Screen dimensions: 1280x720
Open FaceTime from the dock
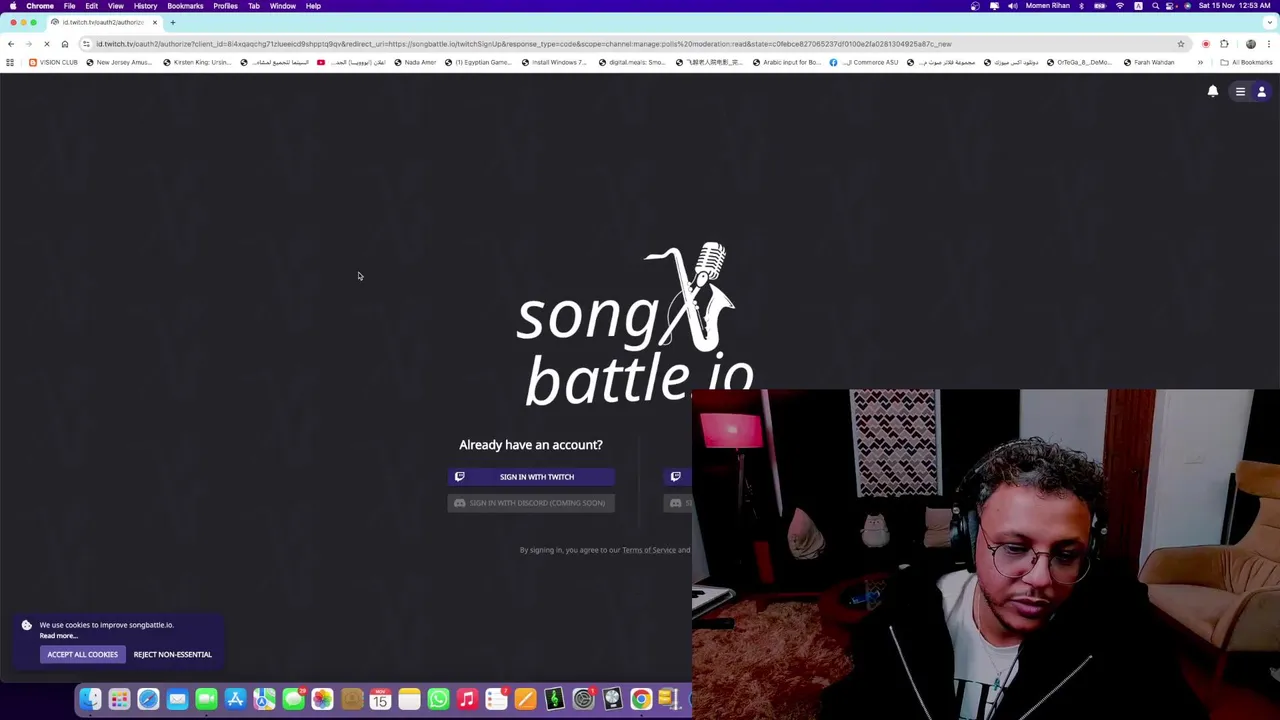pyautogui.click(x=206, y=699)
